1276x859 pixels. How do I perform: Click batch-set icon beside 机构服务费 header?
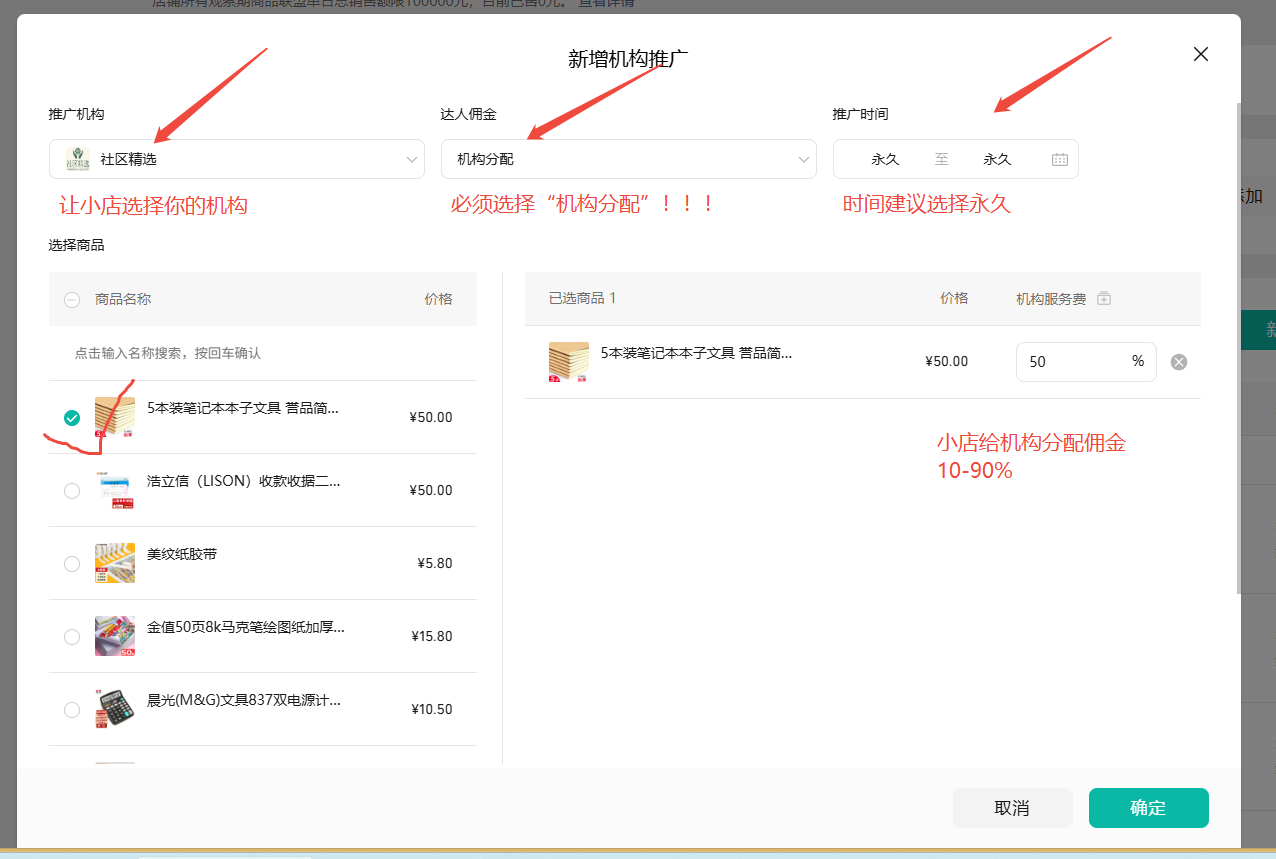(x=1104, y=298)
